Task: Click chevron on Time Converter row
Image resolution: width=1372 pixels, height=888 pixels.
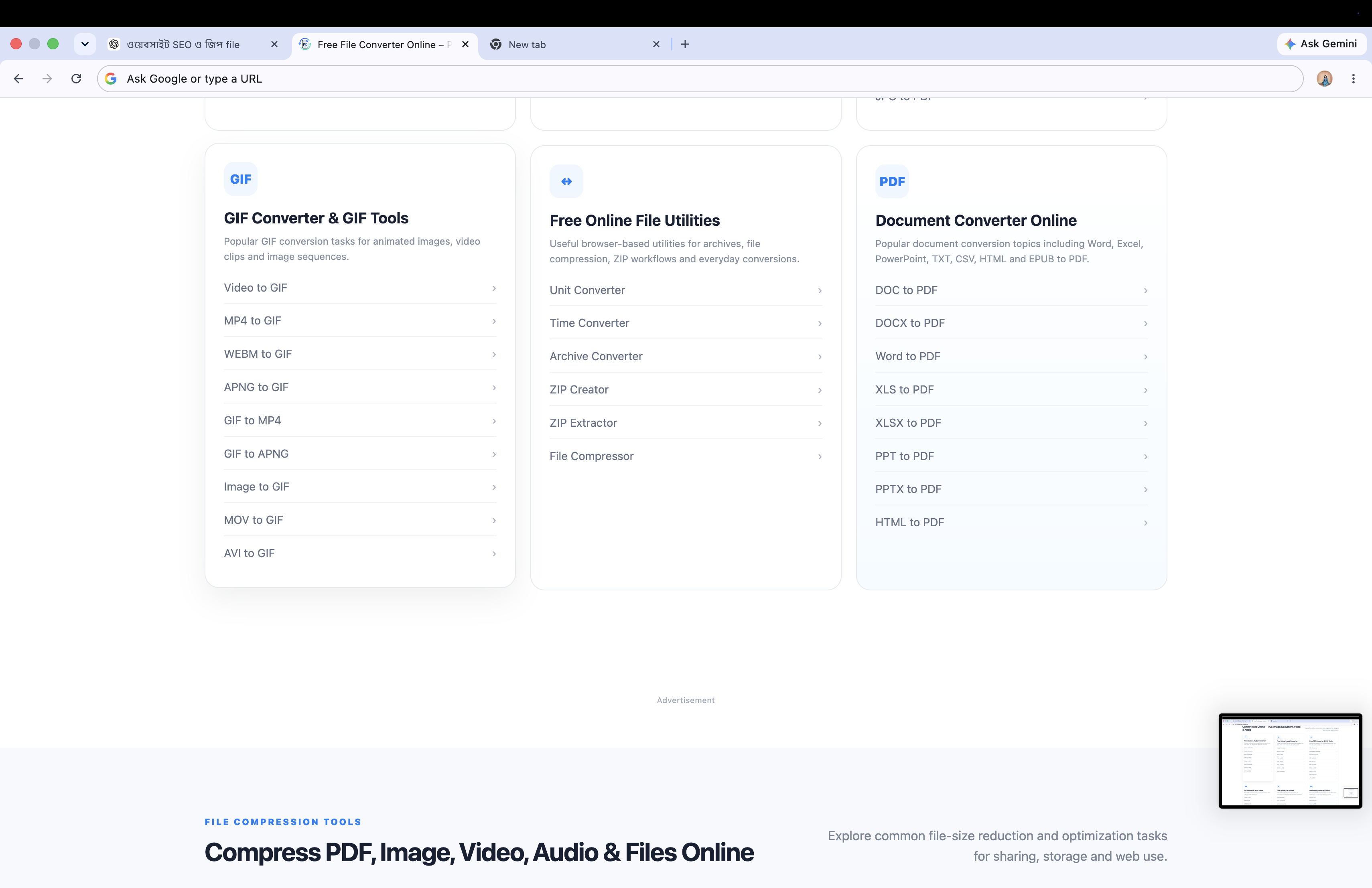Action: pos(820,324)
